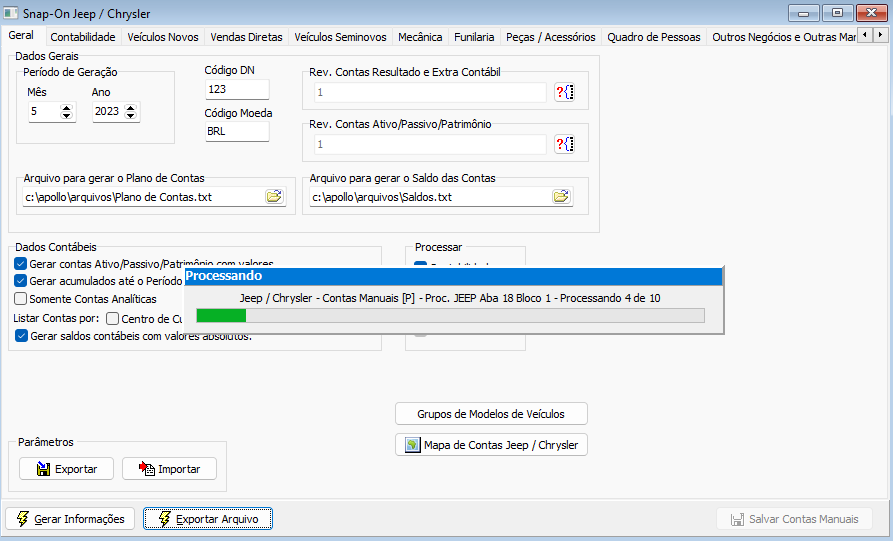Click the Plano de Contas file path field

click(x=144, y=197)
